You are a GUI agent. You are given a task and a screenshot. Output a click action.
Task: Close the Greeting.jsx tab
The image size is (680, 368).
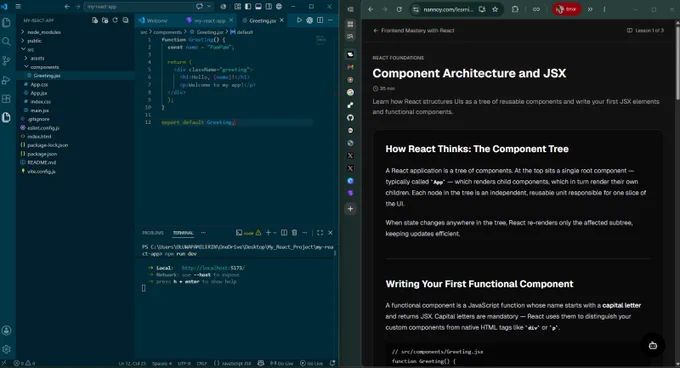pos(282,20)
